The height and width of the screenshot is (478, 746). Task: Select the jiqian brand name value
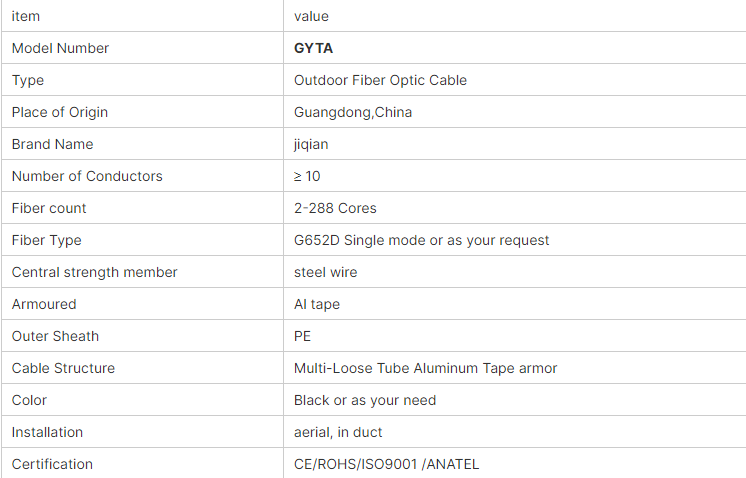(311, 144)
